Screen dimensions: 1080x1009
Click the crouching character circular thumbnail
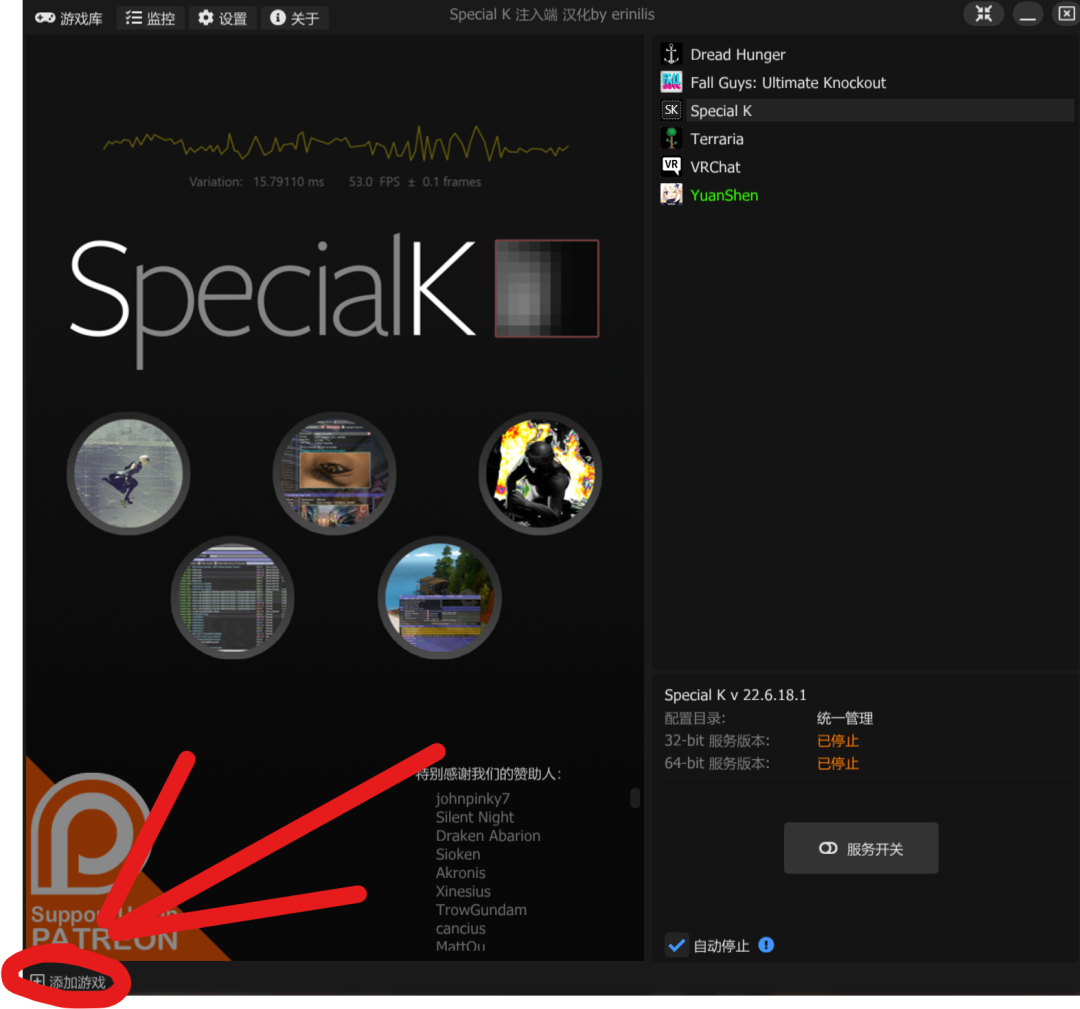pos(129,474)
